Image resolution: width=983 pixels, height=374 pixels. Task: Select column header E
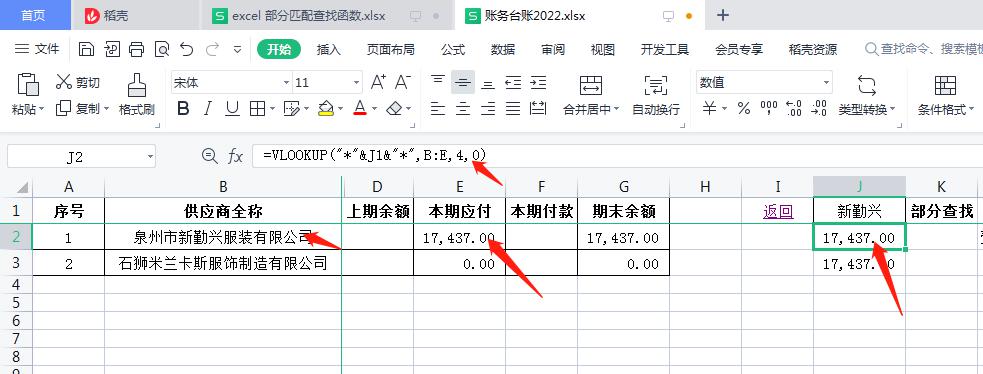coord(460,187)
